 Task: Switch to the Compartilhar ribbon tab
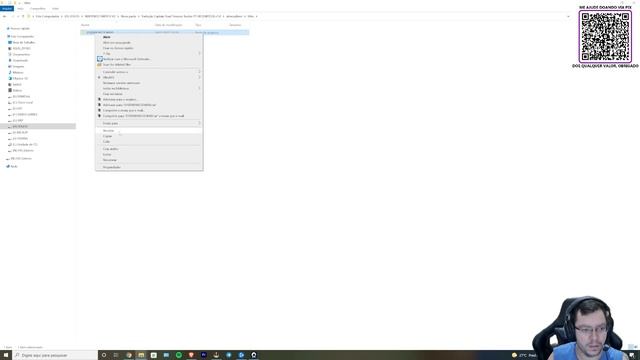[x=38, y=9]
